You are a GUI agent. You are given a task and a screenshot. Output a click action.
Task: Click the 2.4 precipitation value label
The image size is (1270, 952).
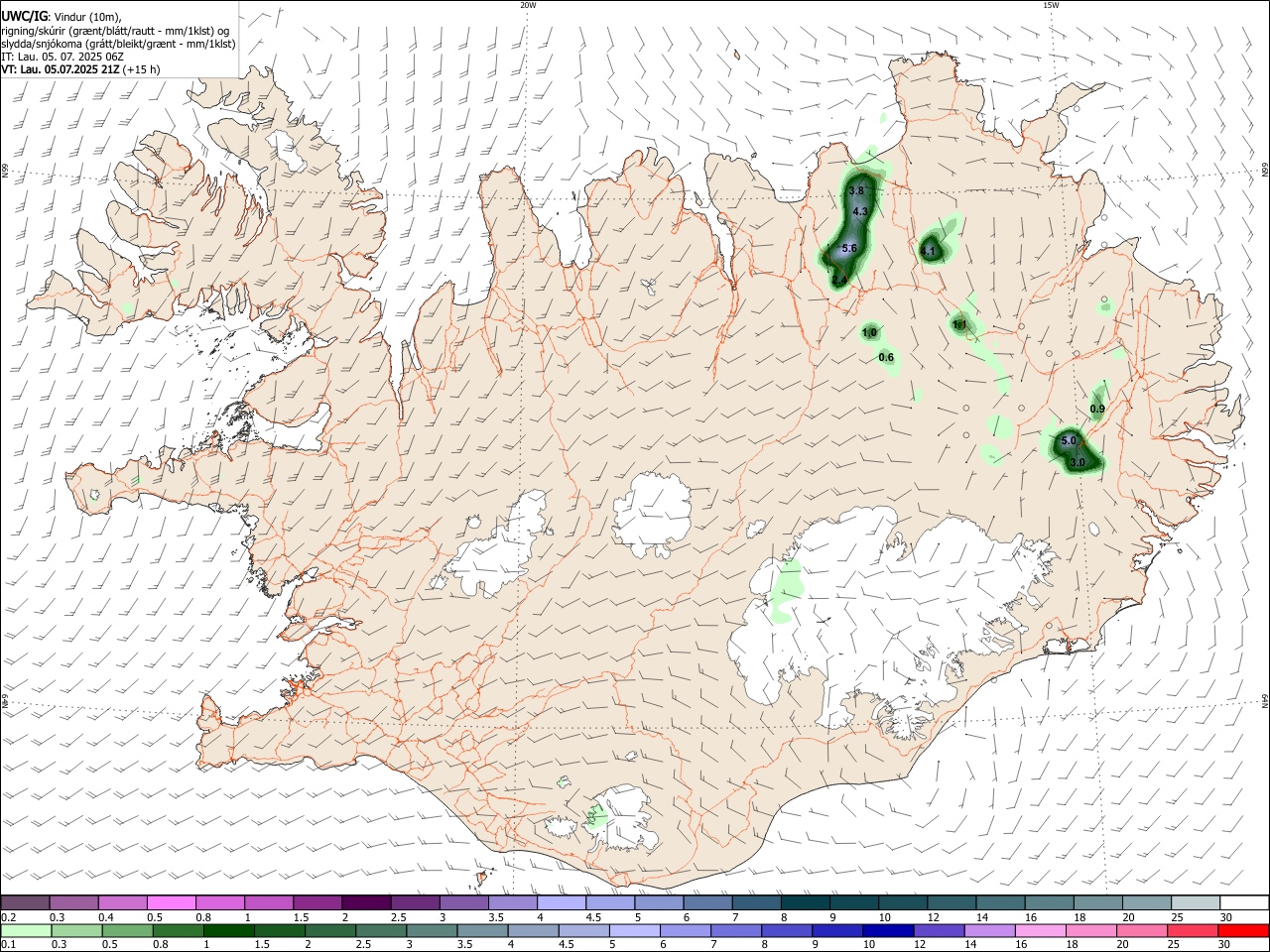(839, 281)
